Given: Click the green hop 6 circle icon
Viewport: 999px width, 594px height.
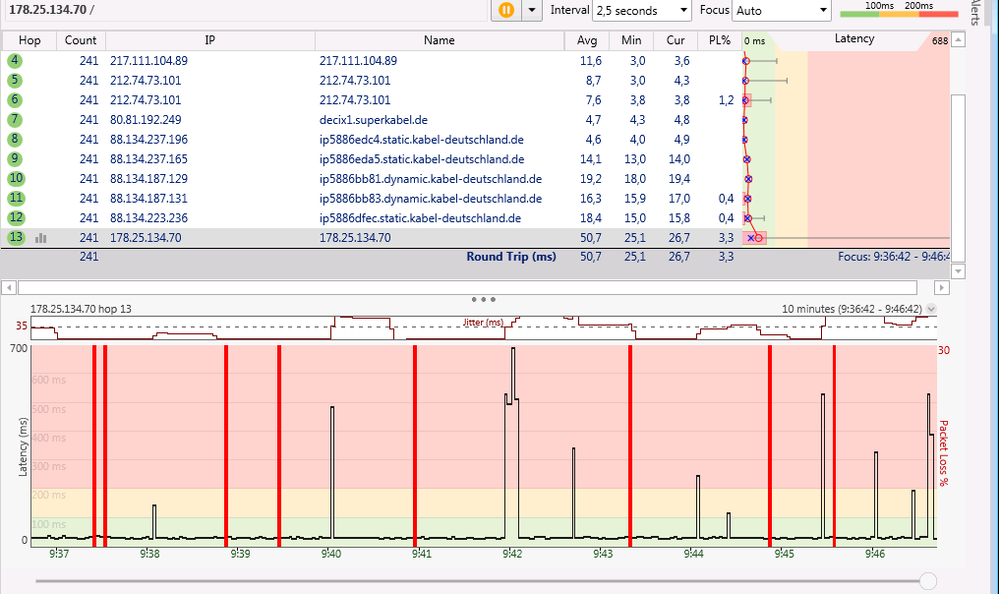Looking at the screenshot, I should (x=15, y=100).
